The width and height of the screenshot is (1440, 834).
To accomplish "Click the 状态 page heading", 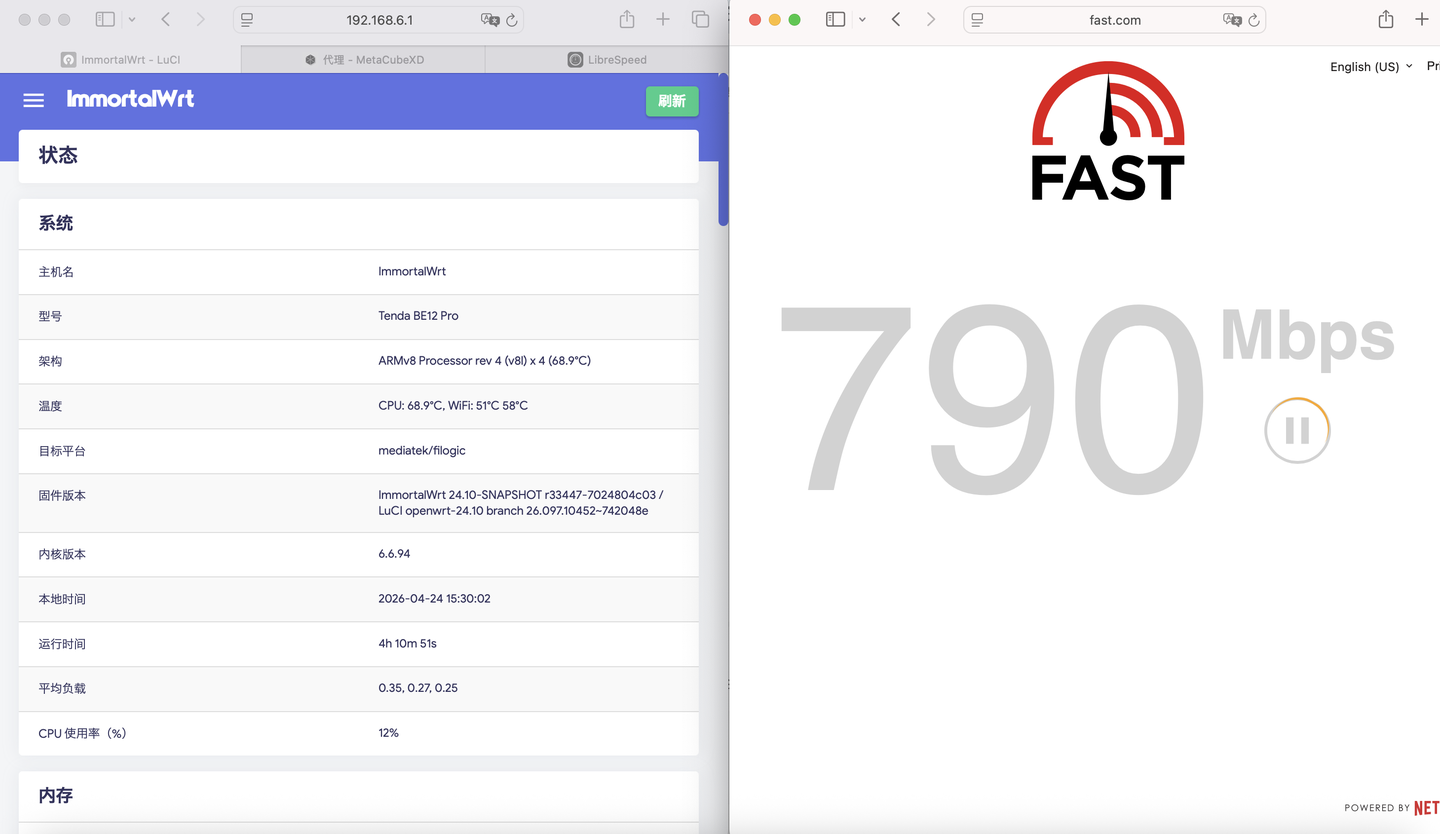I will click(x=58, y=155).
